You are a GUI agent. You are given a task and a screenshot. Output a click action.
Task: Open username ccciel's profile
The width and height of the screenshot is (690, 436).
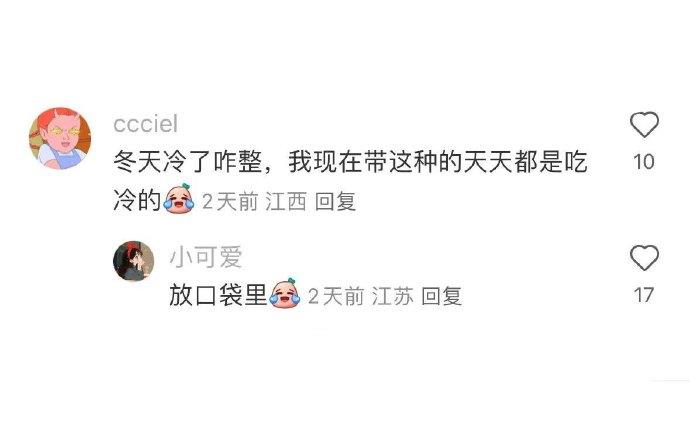pyautogui.click(x=146, y=124)
